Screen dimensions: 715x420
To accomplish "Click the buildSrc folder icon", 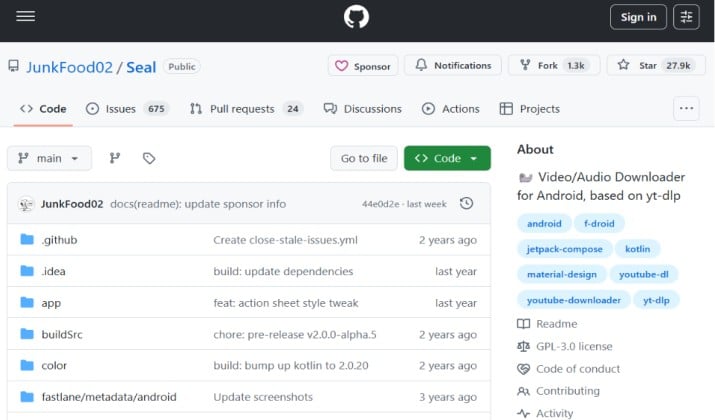I will click(27, 334).
